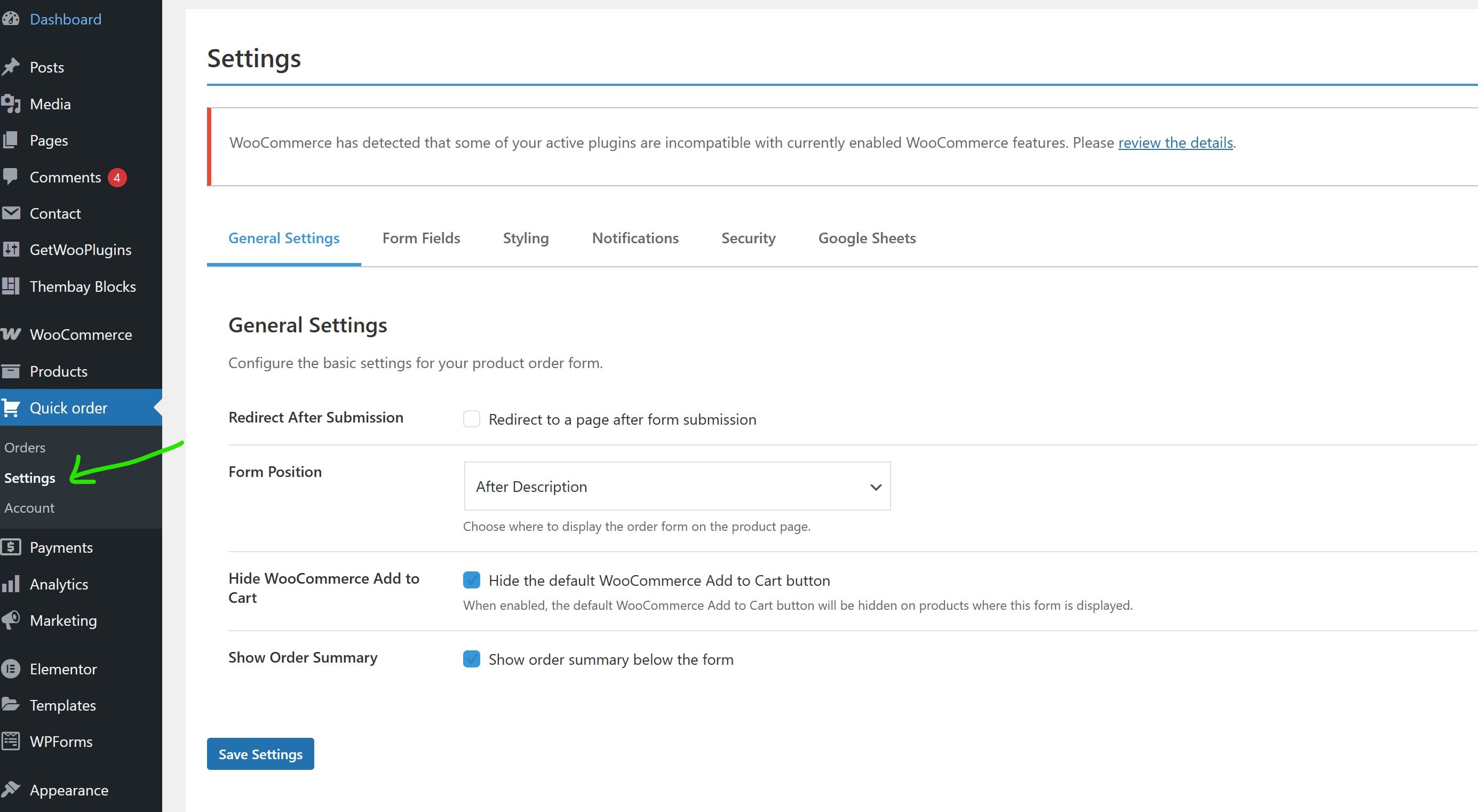1478x812 pixels.
Task: Click the Media library icon
Action: click(x=10, y=104)
